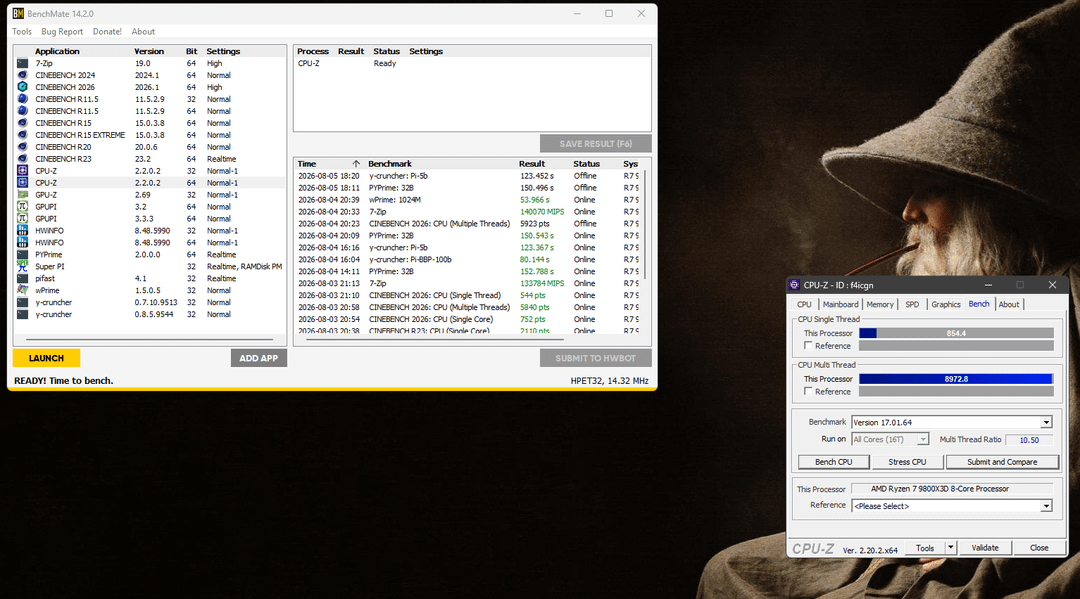Click icon of HWINFO 64-bit row
Image resolution: width=1080 pixels, height=599 pixels.
click(x=23, y=242)
